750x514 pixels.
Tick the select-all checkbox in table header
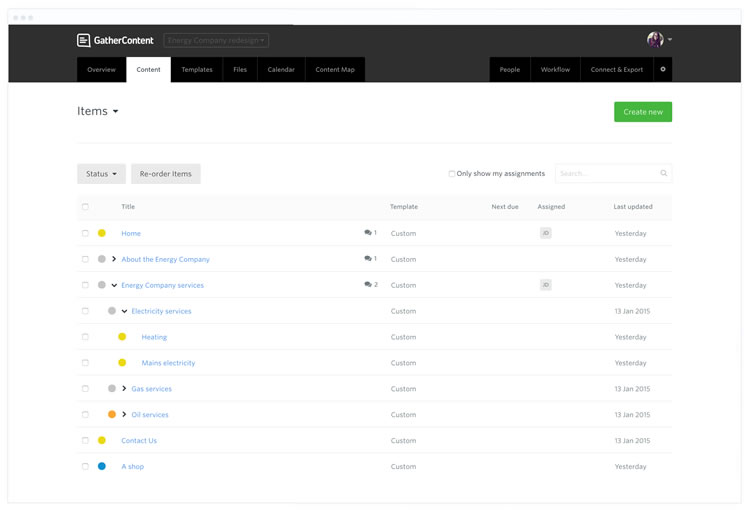(x=85, y=207)
